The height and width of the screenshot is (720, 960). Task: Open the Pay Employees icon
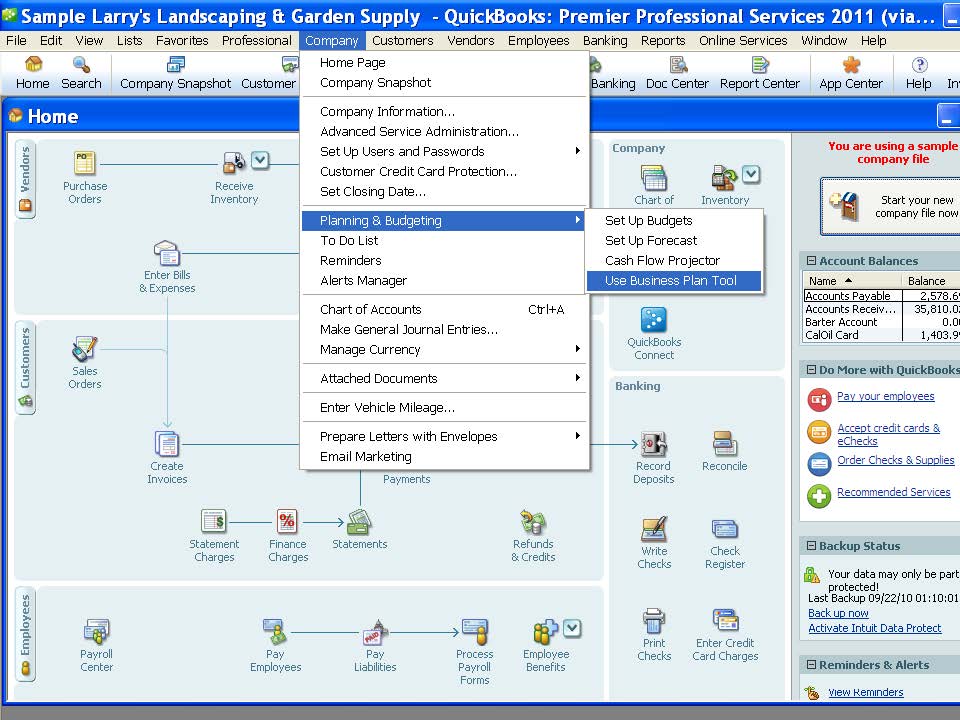pos(275,632)
